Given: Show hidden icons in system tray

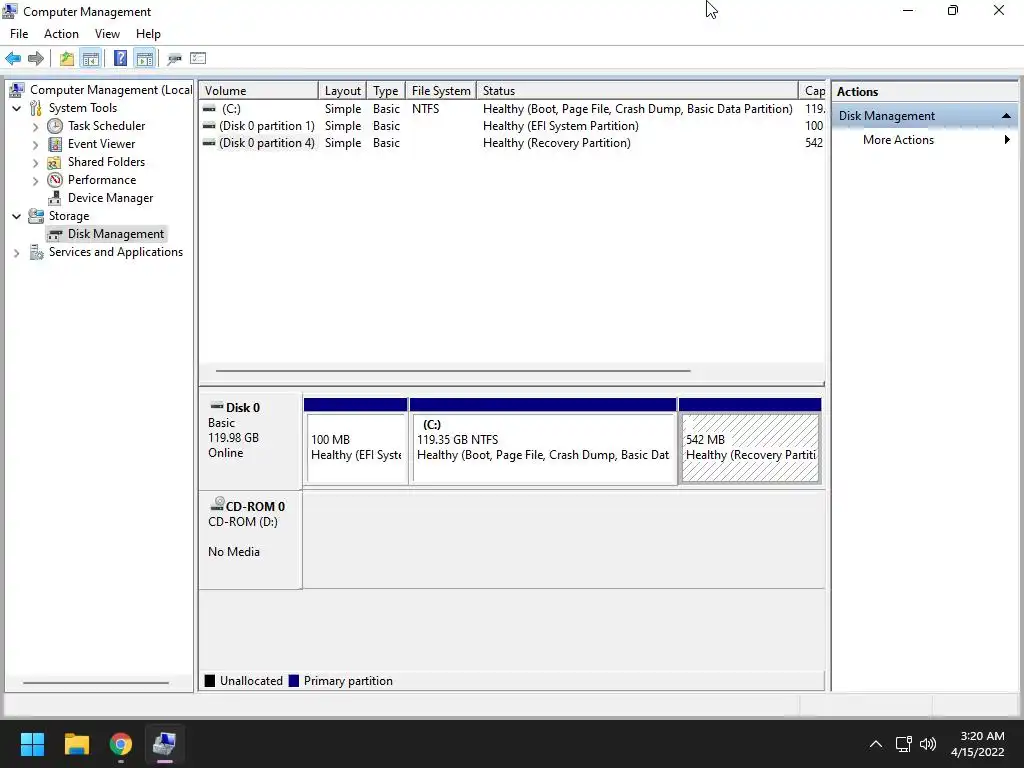Looking at the screenshot, I should [x=876, y=744].
